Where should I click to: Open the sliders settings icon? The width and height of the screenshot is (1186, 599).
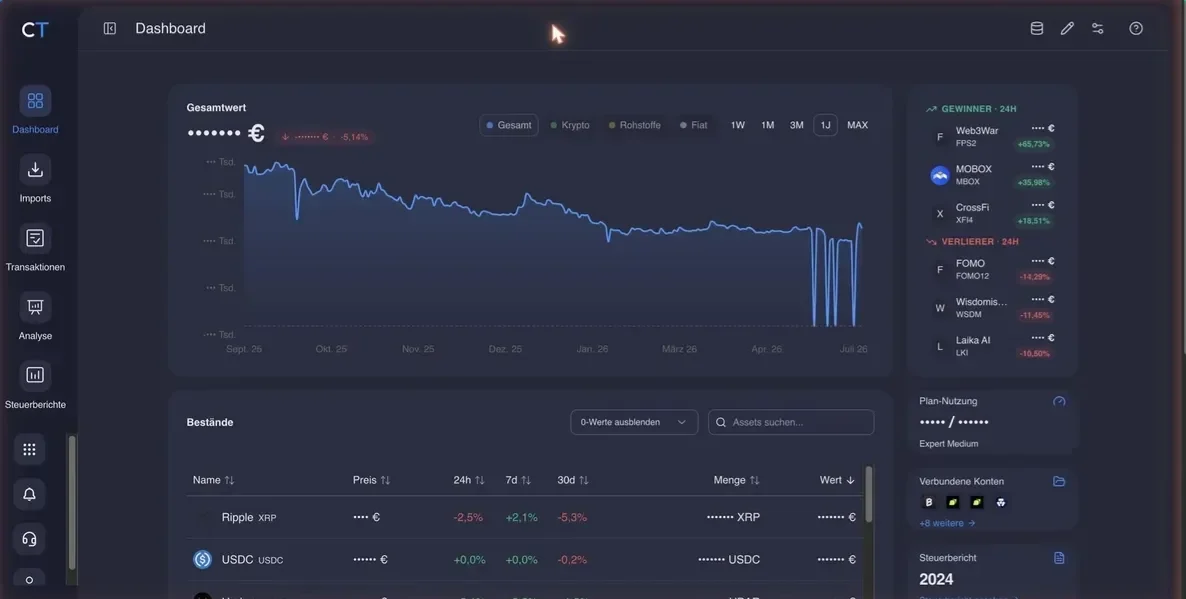[1098, 29]
